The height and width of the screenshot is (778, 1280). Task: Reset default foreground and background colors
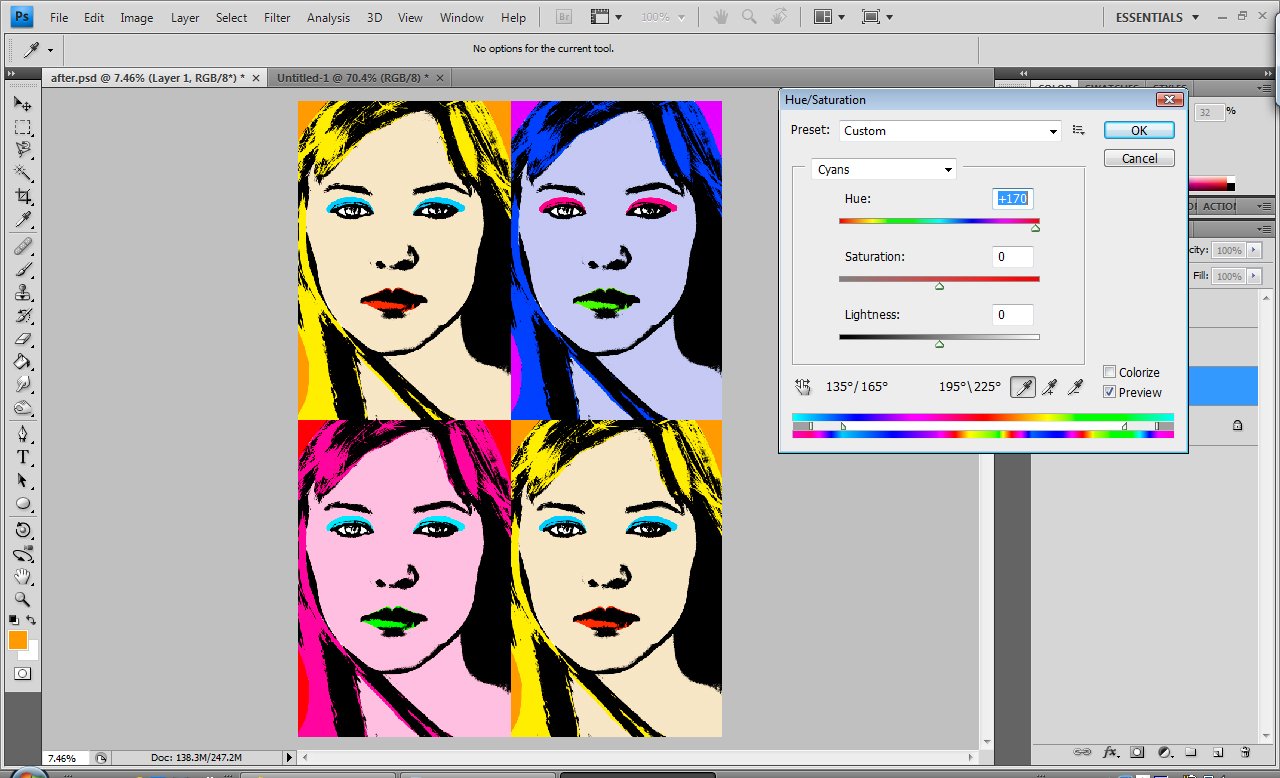click(13, 620)
